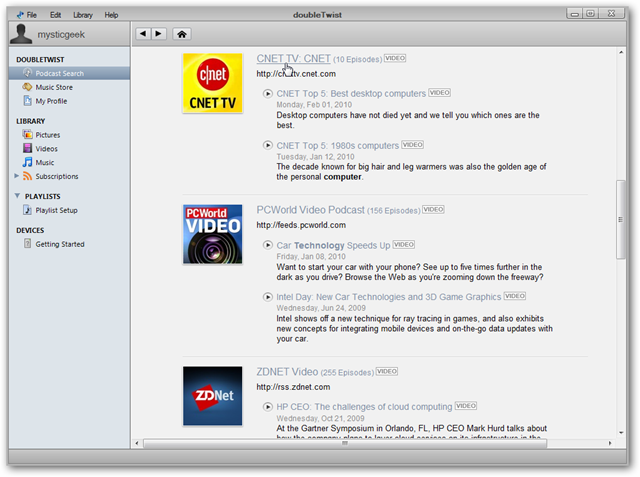Click the VIDEO badge next to HP CEO episode
This screenshot has height=477, width=640.
click(466, 406)
